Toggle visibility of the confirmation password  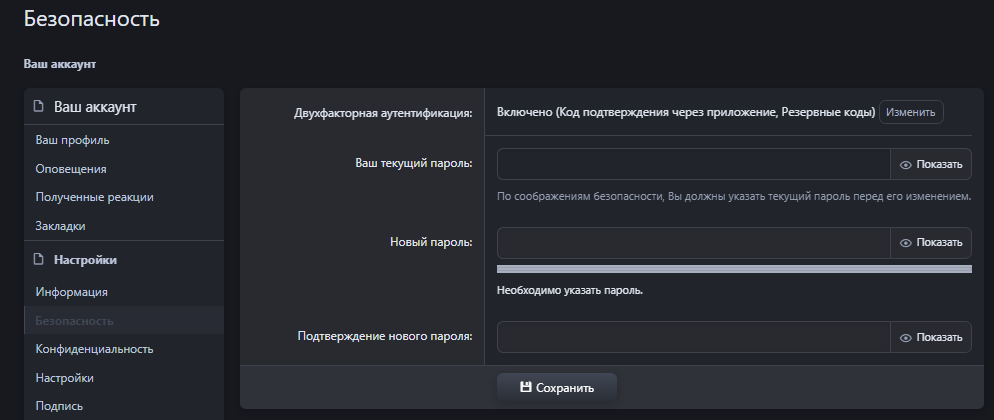[x=931, y=337]
